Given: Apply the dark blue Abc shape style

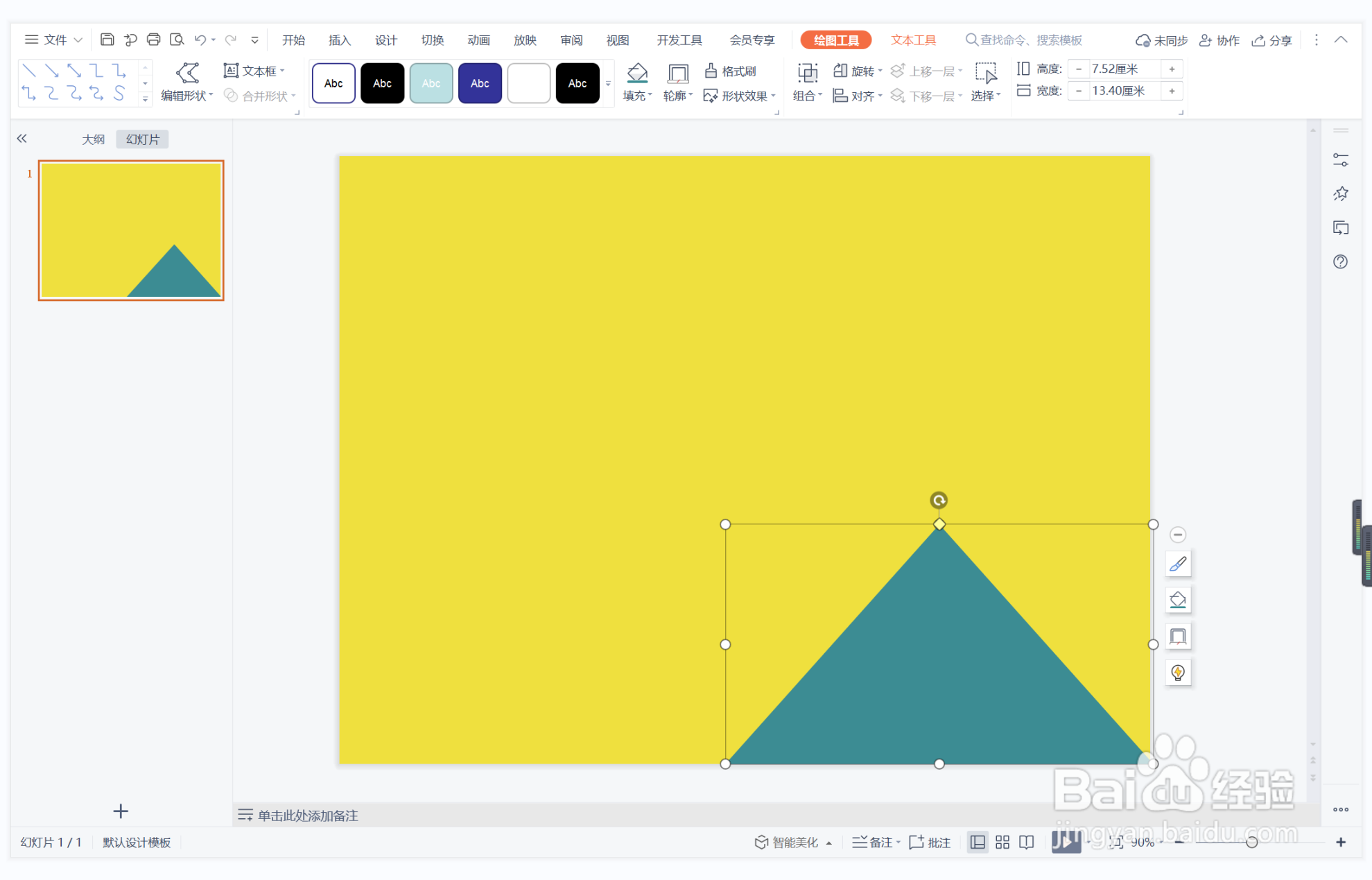Looking at the screenshot, I should 480,83.
